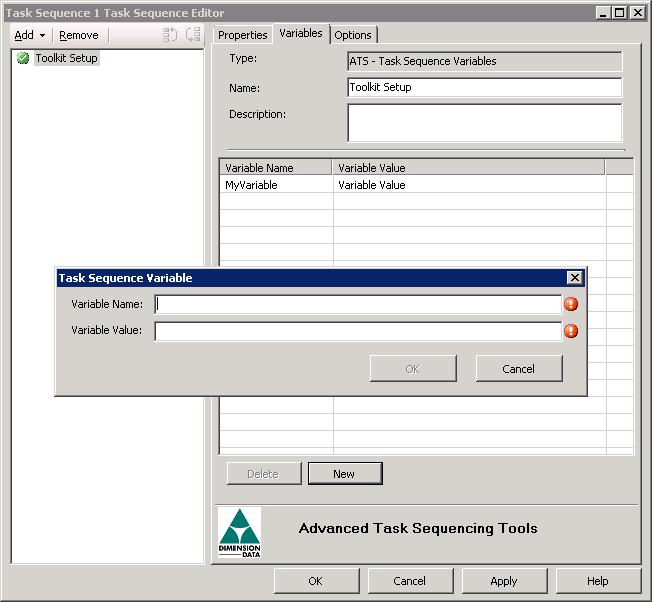This screenshot has width=652, height=602.
Task: Cancel the Task Sequence Variable dialog
Action: (x=519, y=369)
